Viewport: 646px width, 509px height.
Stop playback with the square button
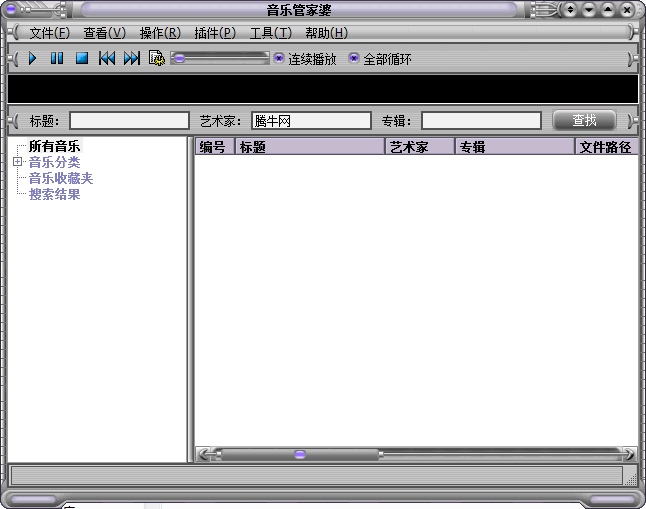pyautogui.click(x=82, y=58)
